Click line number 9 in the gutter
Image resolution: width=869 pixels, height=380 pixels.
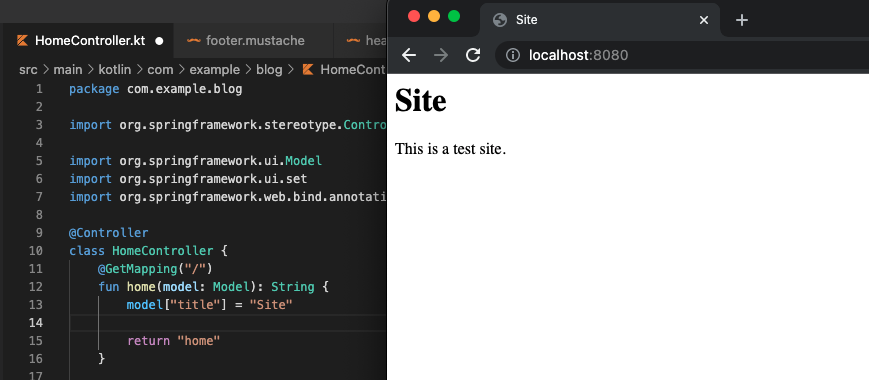tap(39, 233)
